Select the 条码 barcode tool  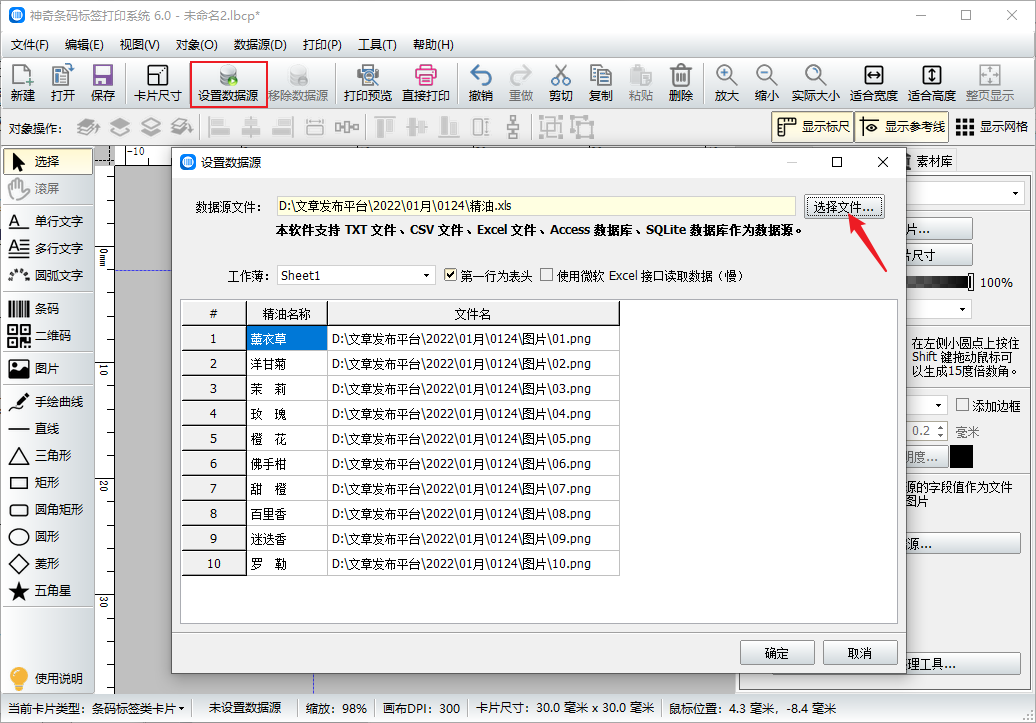(x=46, y=308)
